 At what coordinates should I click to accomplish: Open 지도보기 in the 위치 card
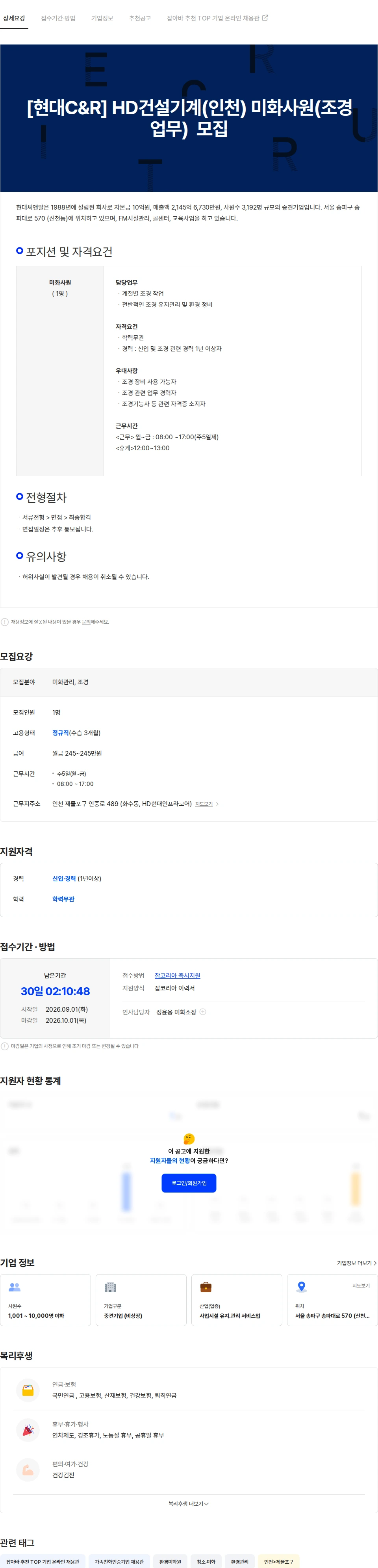click(361, 1286)
